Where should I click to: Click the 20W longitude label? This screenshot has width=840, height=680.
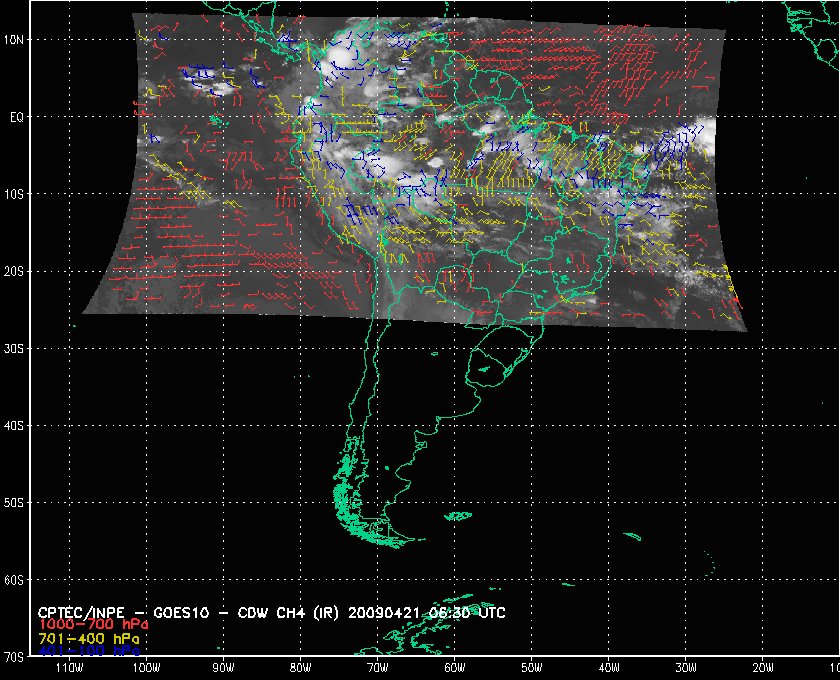coord(762,668)
